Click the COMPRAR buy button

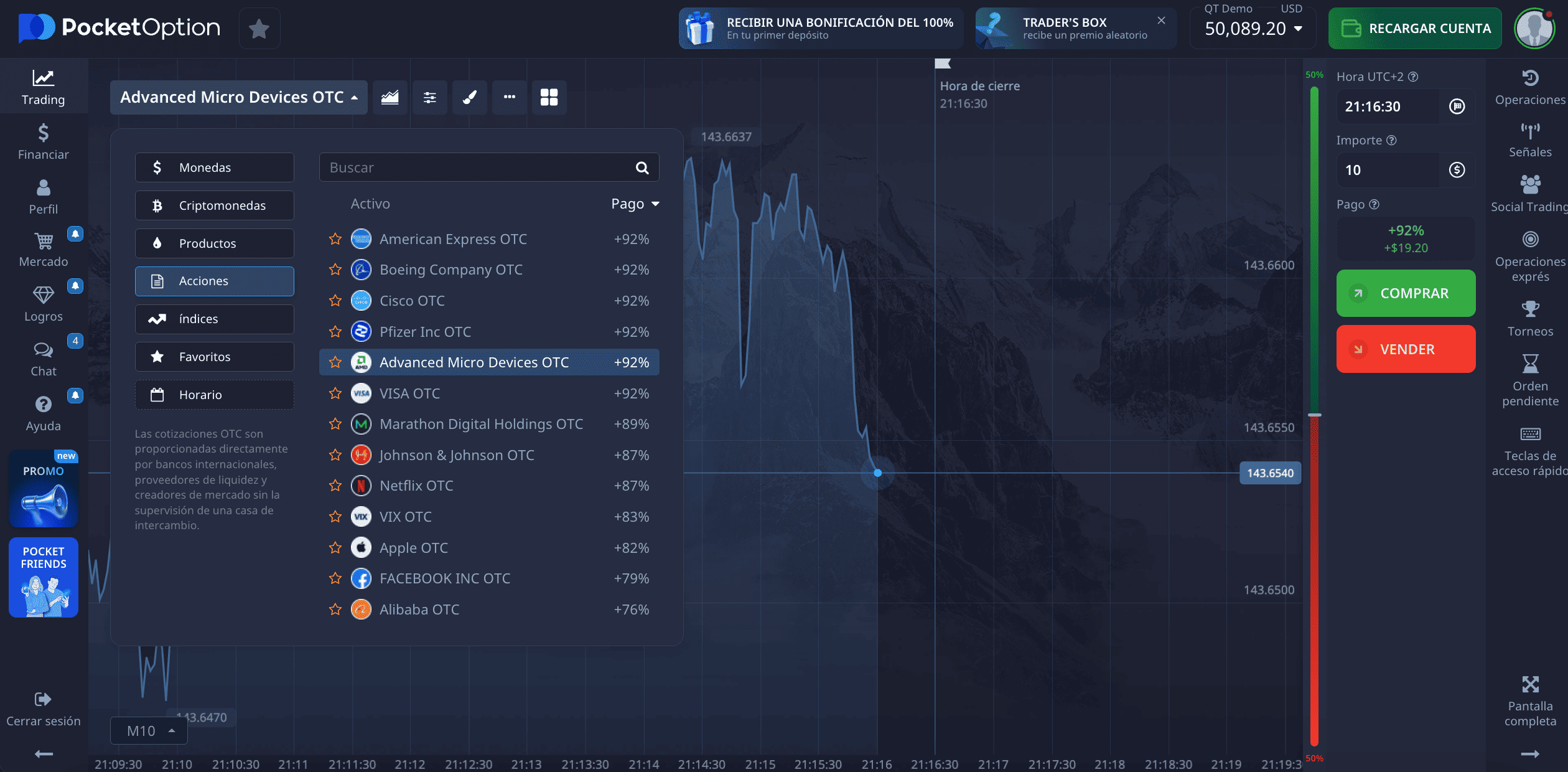pyautogui.click(x=1406, y=293)
